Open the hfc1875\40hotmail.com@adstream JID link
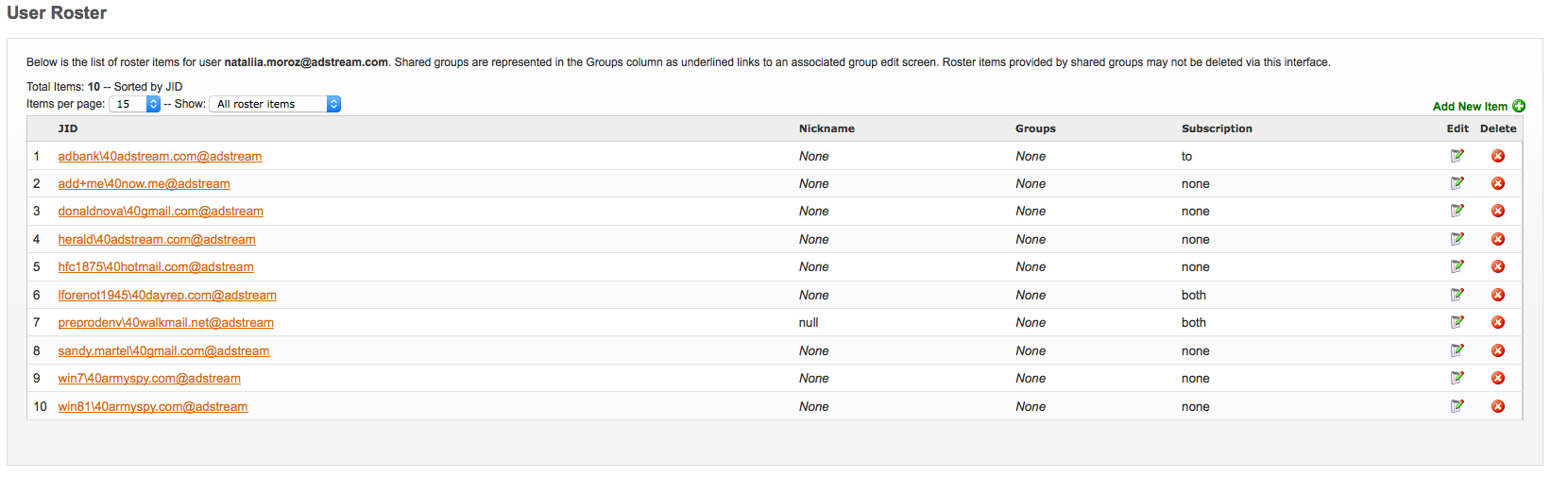Image resolution: width=1568 pixels, height=478 pixels. 156,266
